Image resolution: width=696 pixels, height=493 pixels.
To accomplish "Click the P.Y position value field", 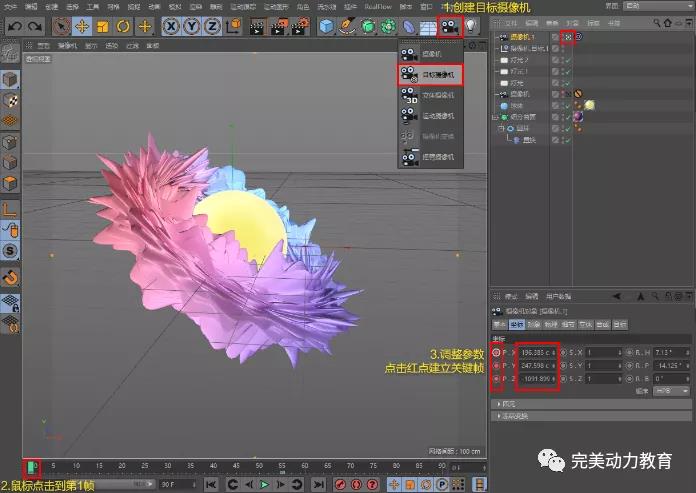I will 537,366.
